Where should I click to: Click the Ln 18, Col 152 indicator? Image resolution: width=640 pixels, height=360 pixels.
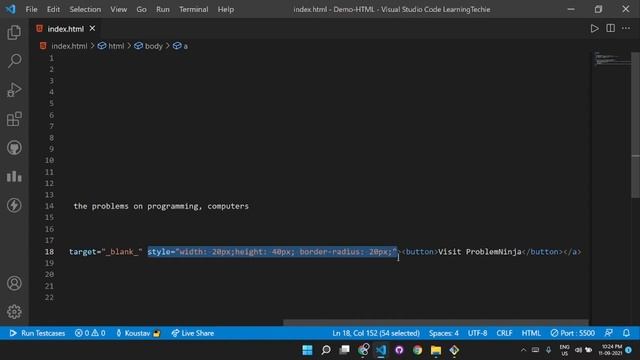point(376,333)
